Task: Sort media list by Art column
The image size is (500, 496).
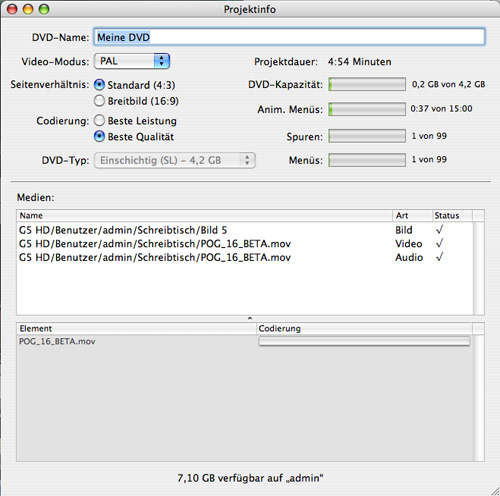Action: click(x=412, y=215)
